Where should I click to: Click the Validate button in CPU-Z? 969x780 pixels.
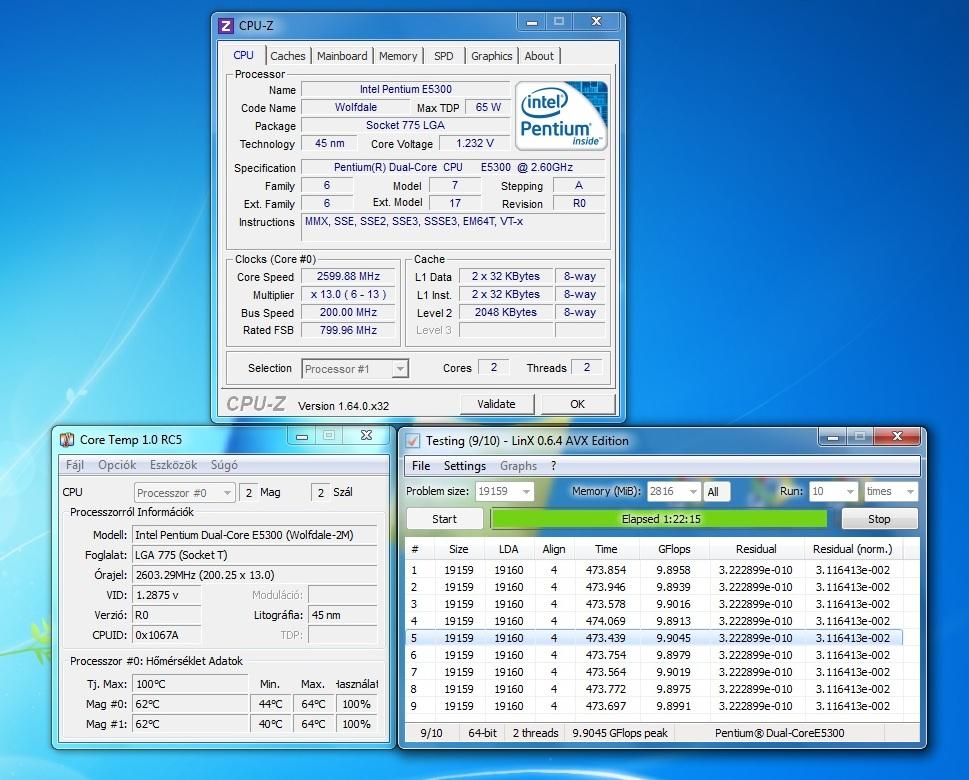click(496, 404)
